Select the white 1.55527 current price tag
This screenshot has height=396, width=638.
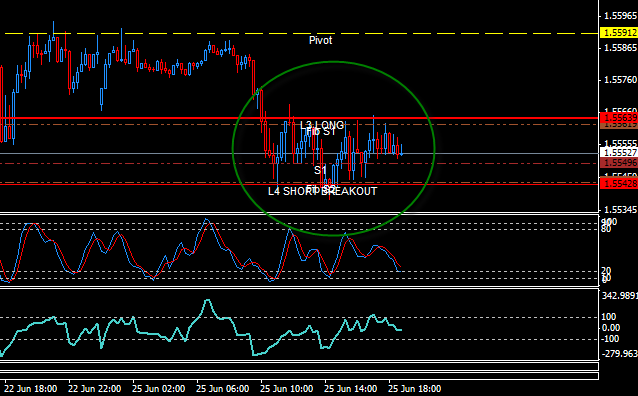(619, 153)
